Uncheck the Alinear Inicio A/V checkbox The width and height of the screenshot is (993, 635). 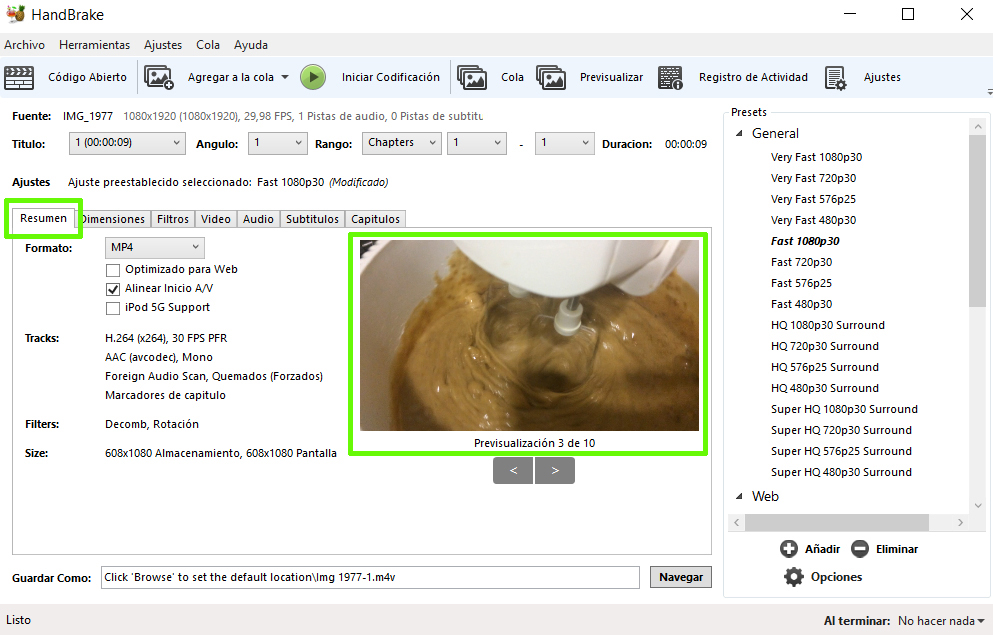coord(113,289)
